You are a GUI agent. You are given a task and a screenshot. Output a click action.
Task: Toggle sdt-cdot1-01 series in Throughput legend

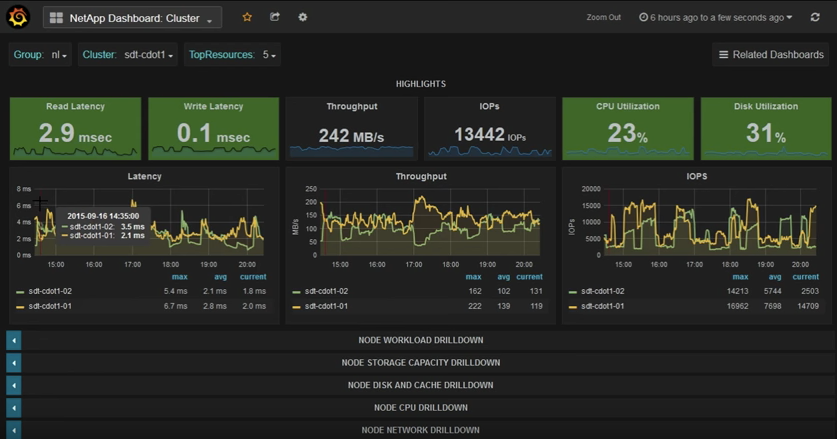(x=326, y=306)
